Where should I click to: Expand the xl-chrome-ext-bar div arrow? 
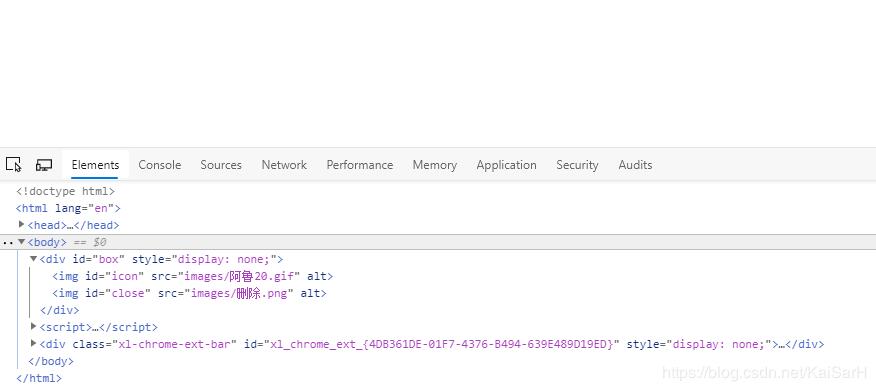(x=34, y=343)
